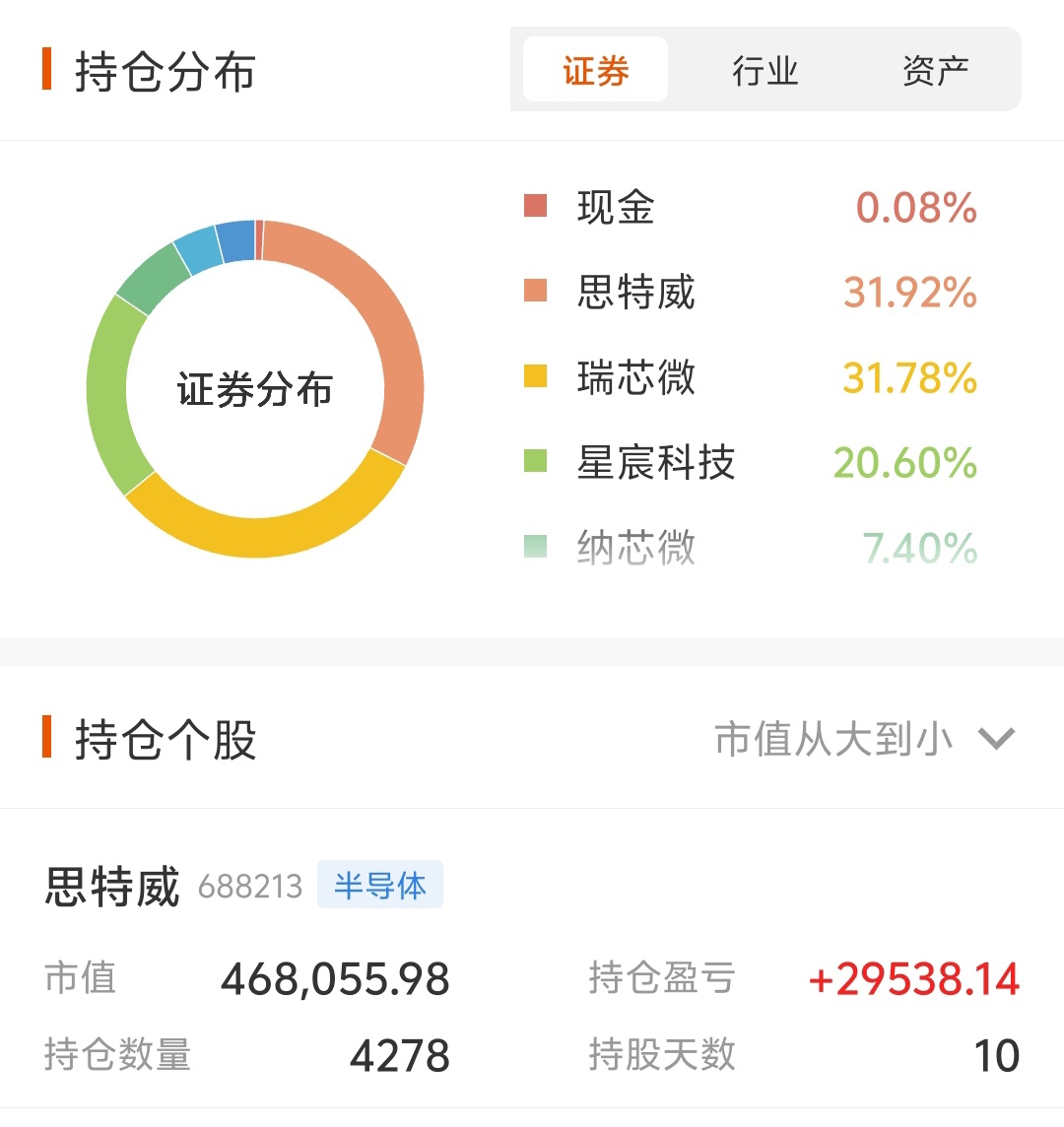Viewport: 1064px width, 1127px height.
Task: Click the market value 468,055.98
Action: [x=335, y=979]
